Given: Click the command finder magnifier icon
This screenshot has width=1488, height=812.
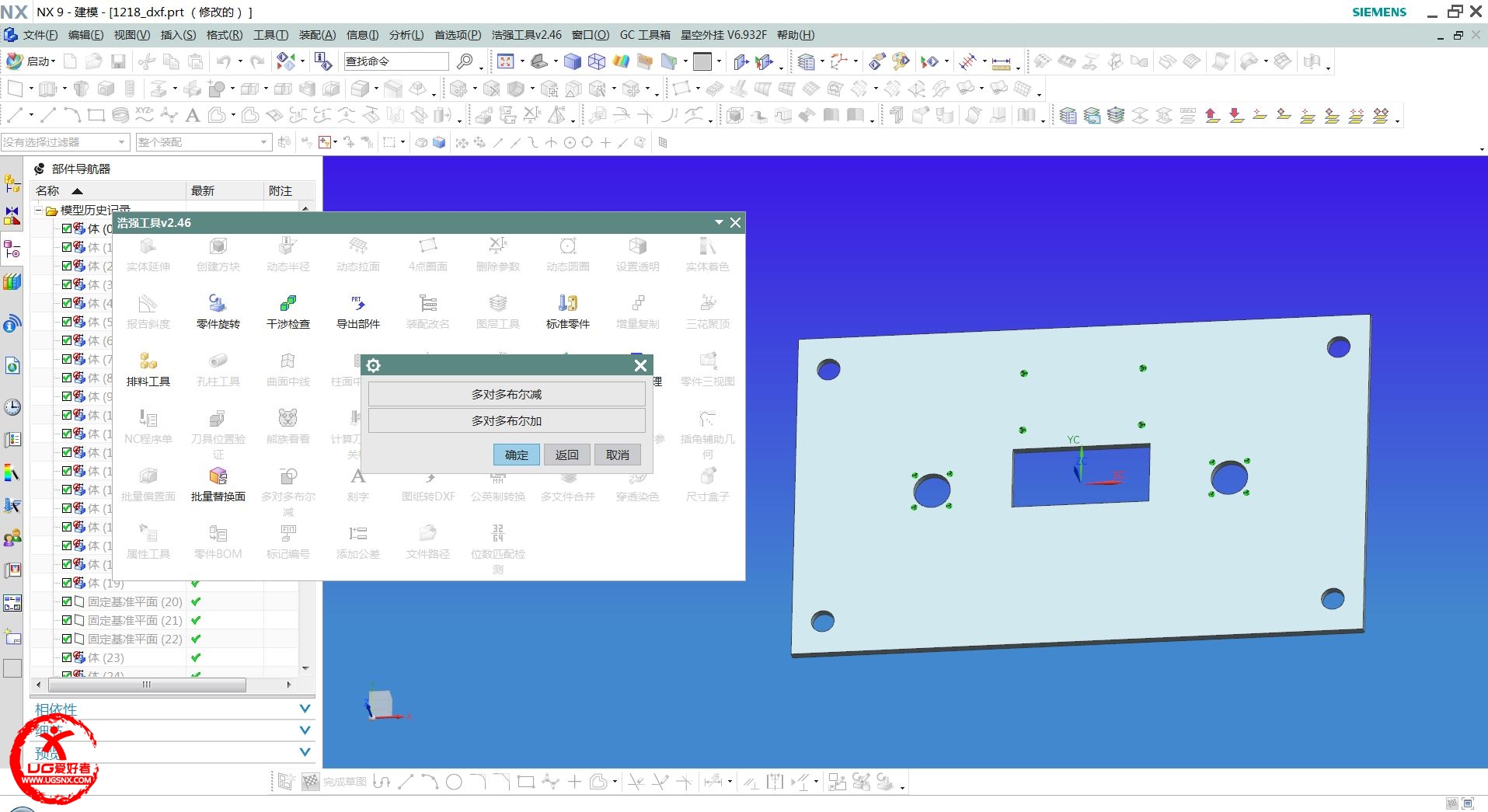Looking at the screenshot, I should (465, 61).
